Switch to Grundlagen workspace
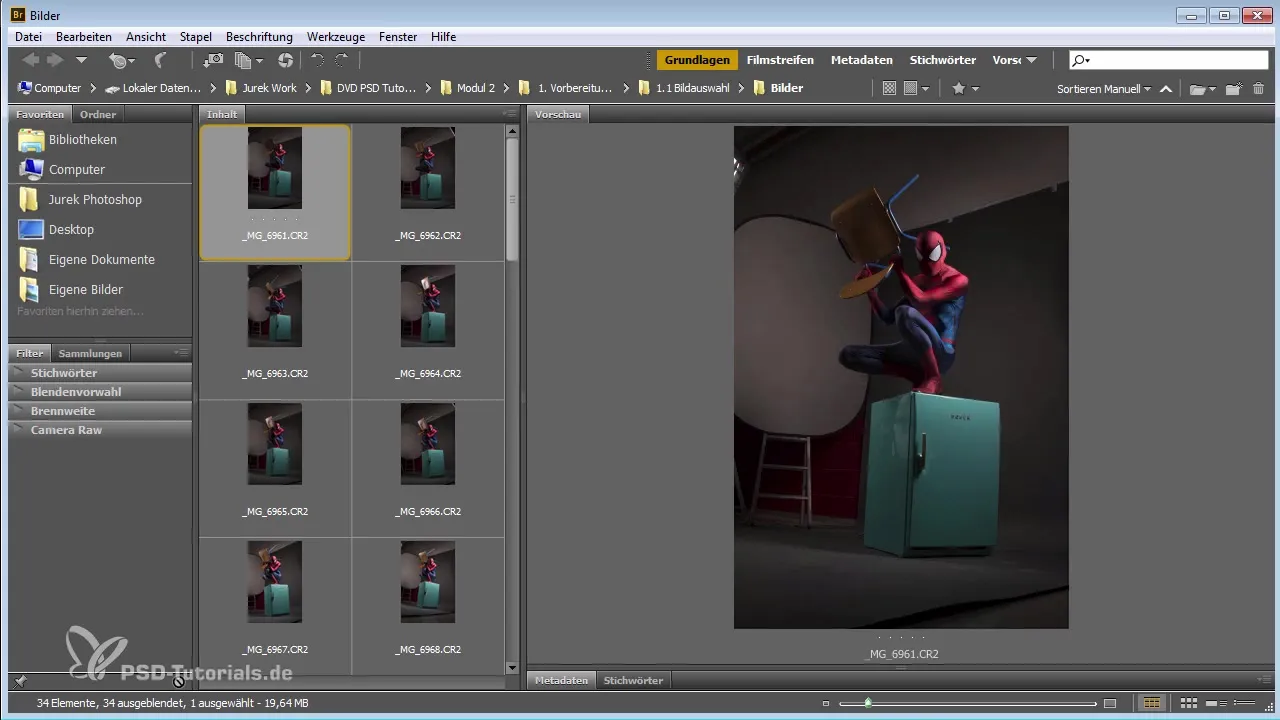This screenshot has height=720, width=1280. pyautogui.click(x=697, y=60)
